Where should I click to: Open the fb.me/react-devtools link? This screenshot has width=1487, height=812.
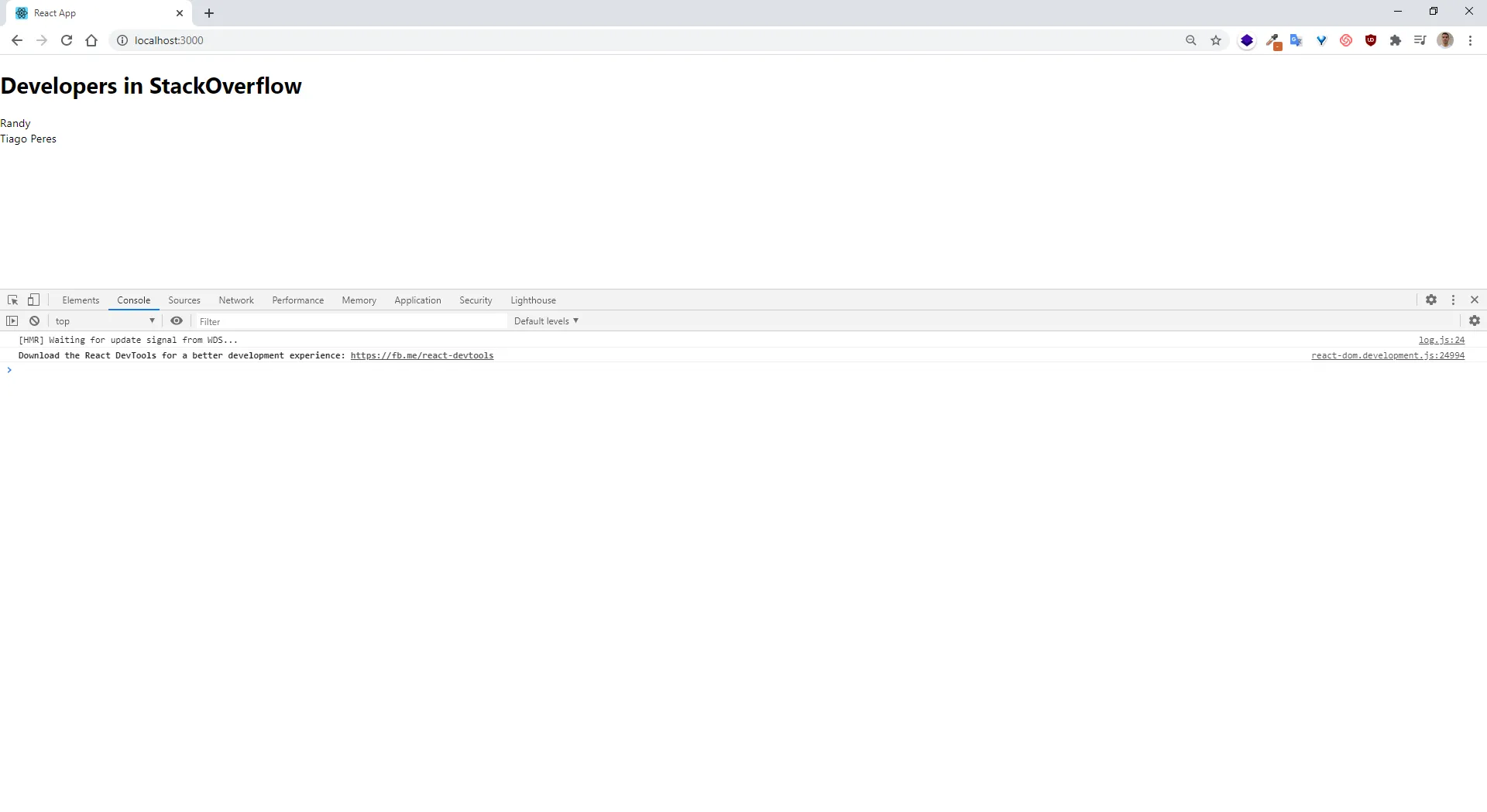pyautogui.click(x=422, y=355)
